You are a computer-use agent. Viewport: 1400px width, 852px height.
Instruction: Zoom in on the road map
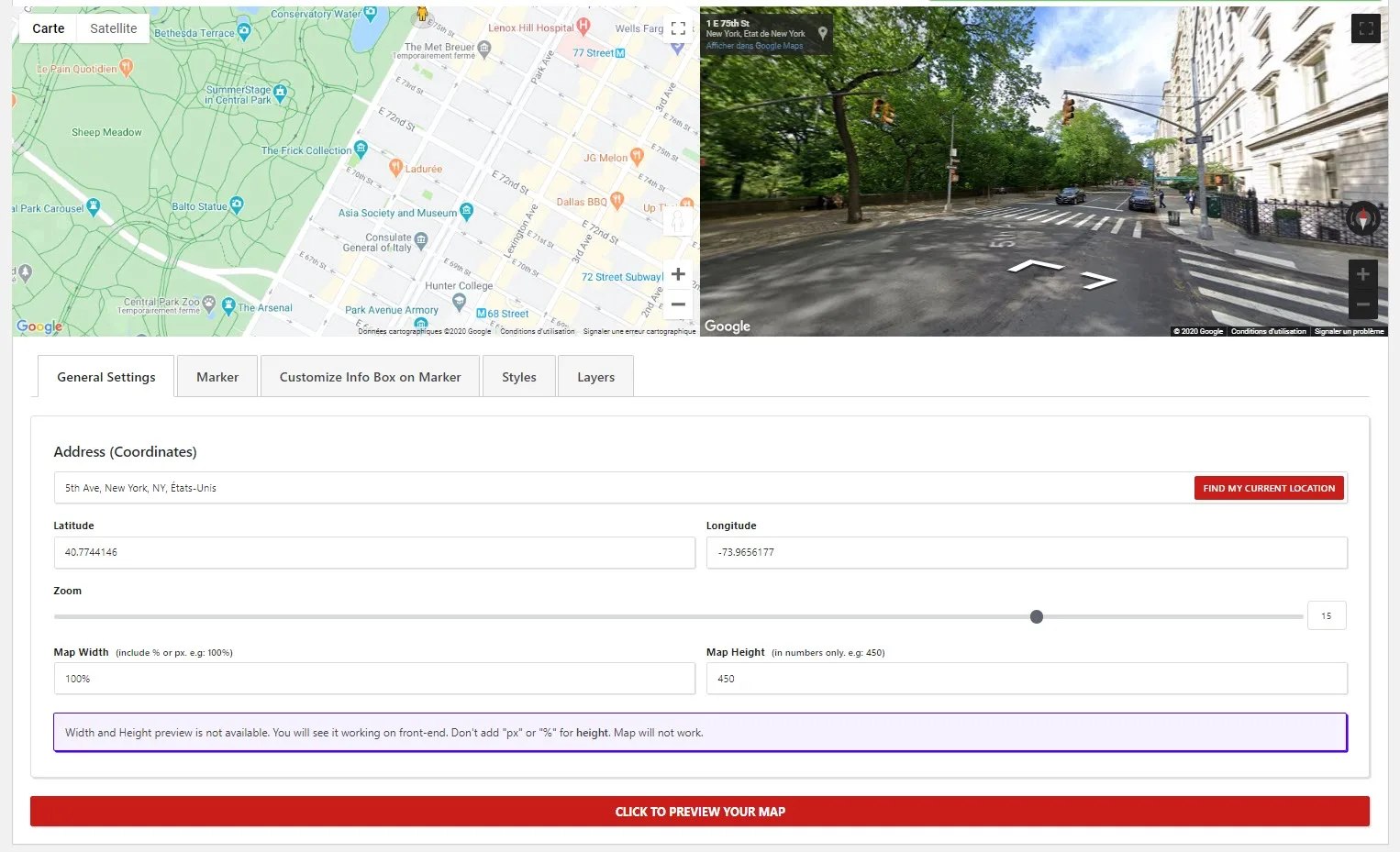[678, 274]
